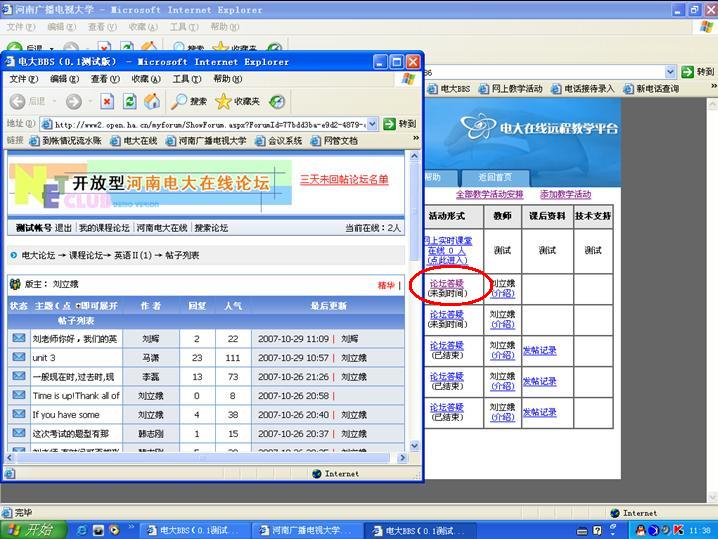Expand address dropdown in background browser window

tap(670, 72)
